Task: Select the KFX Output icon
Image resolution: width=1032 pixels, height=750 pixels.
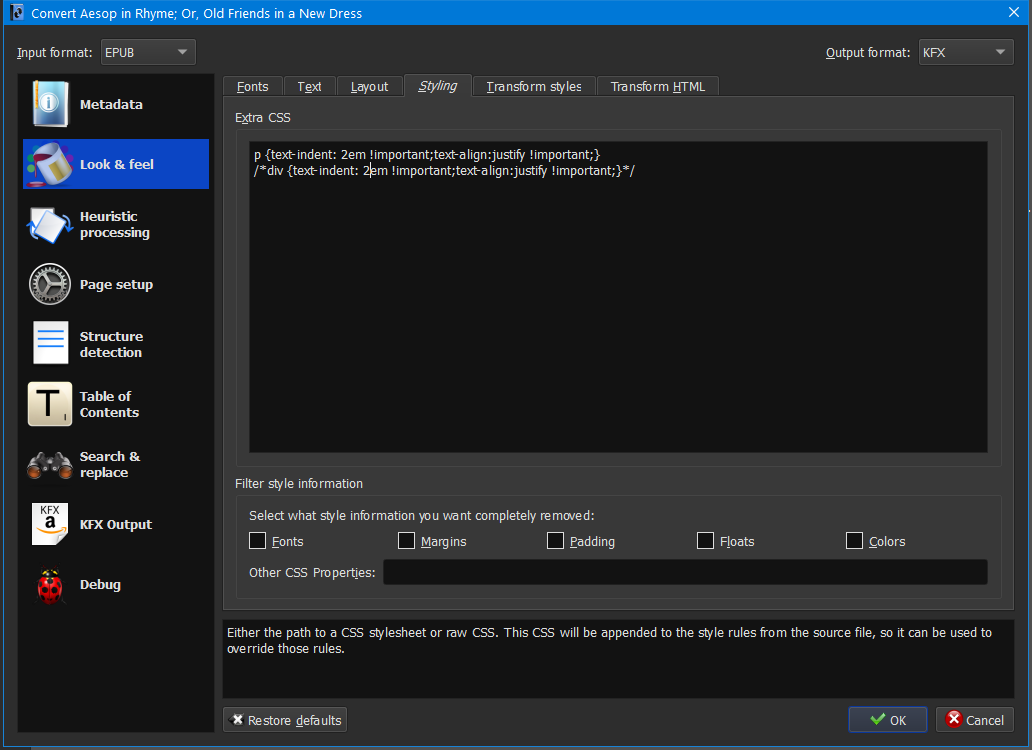Action: (x=50, y=525)
